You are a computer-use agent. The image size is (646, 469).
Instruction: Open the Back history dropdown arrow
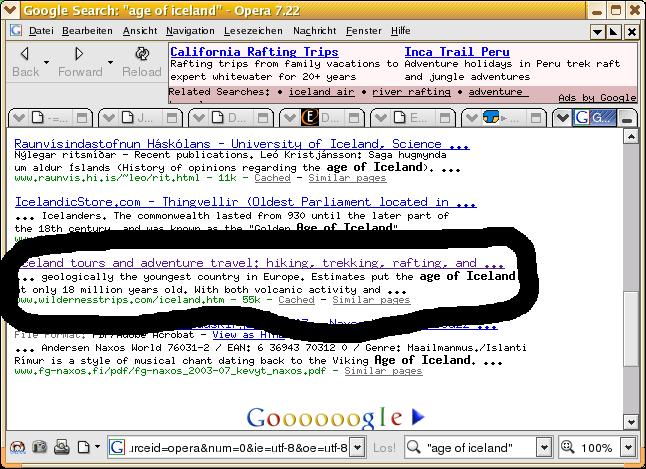pyautogui.click(x=46, y=62)
